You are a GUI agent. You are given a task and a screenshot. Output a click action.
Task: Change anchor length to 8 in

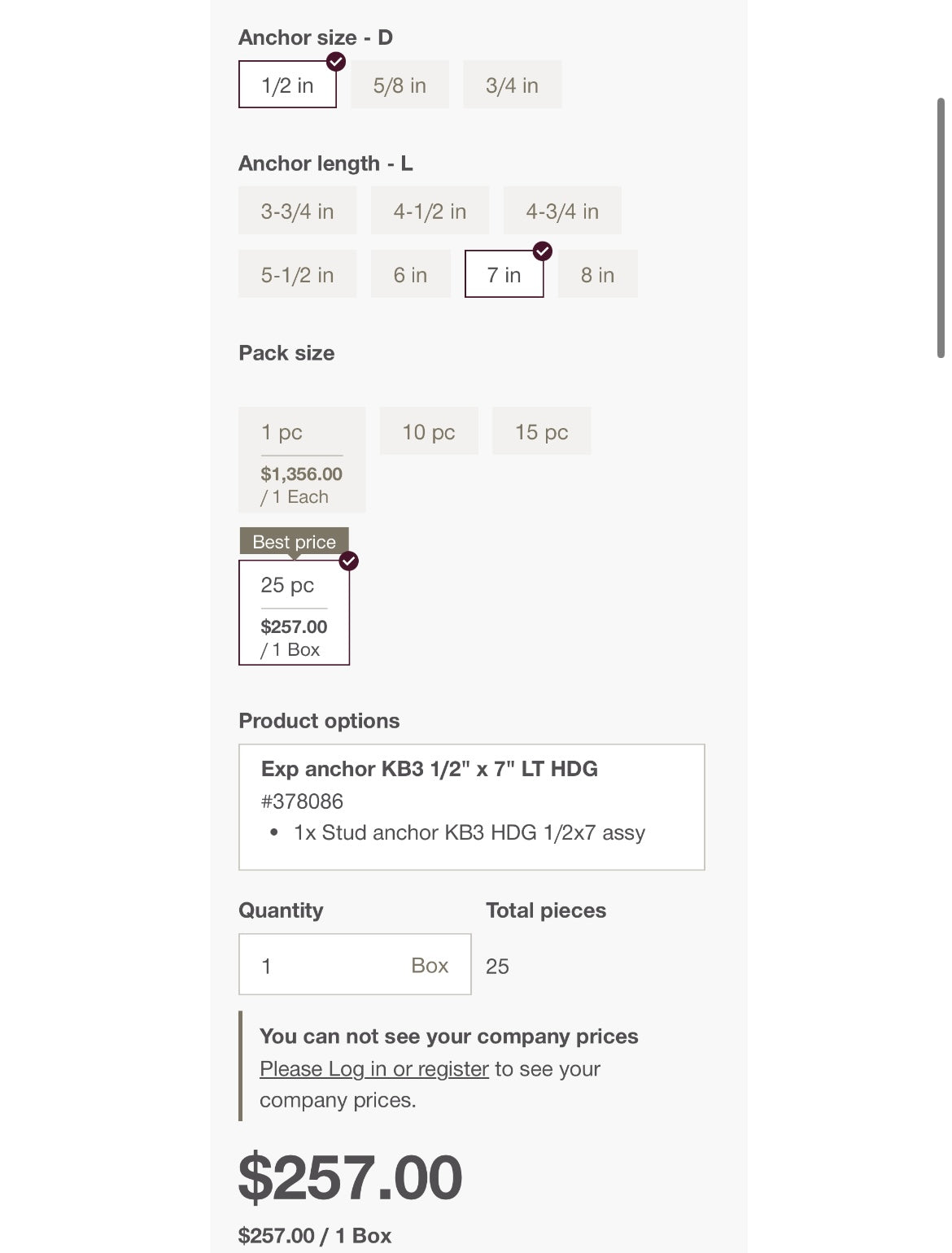pos(597,274)
